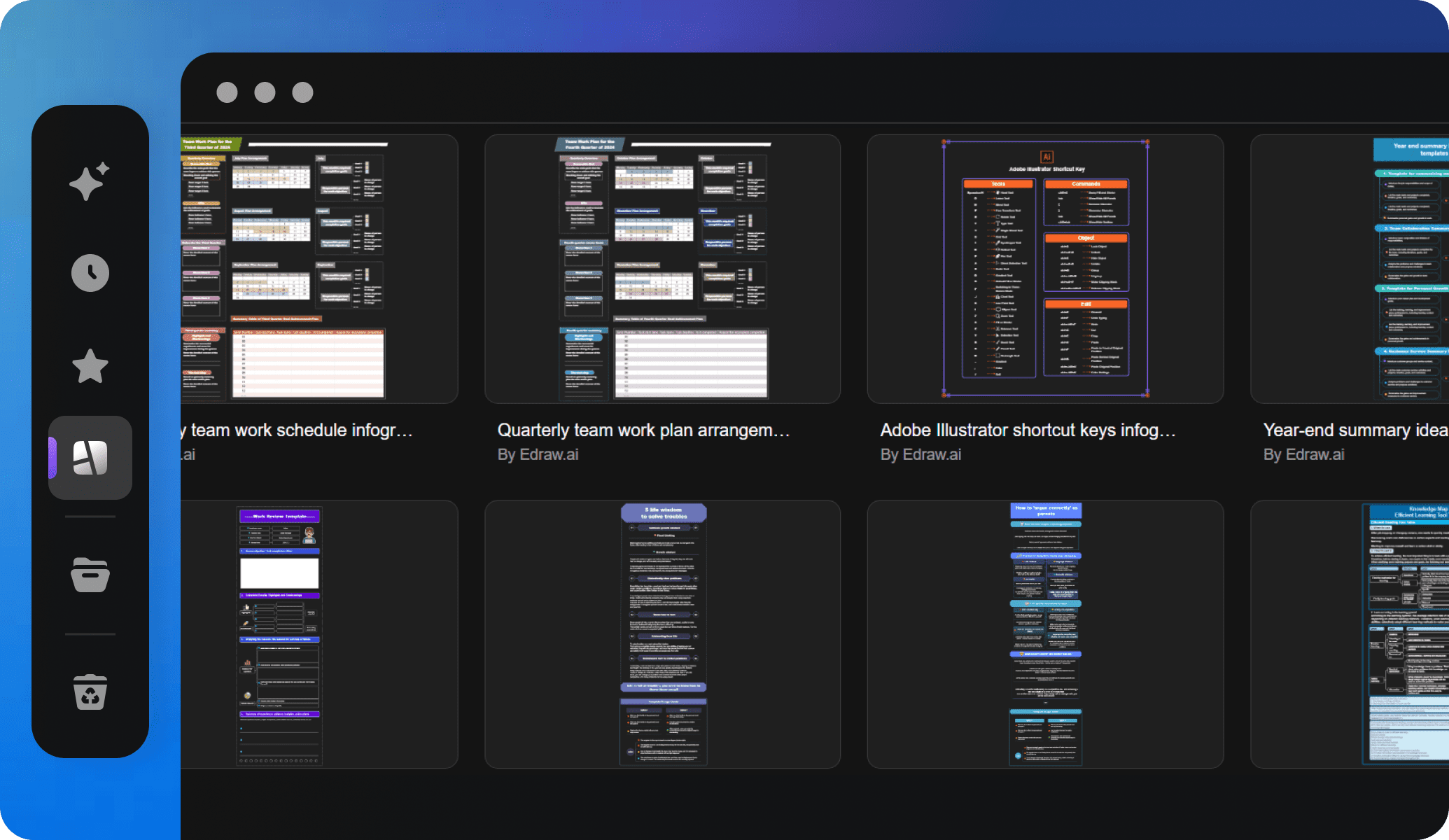This screenshot has height=840, width=1449.
Task: Open the AI sparkle section in sidebar
Action: [90, 181]
